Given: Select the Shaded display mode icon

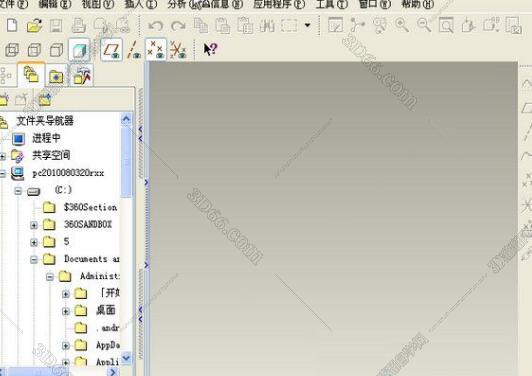Looking at the screenshot, I should [79, 50].
